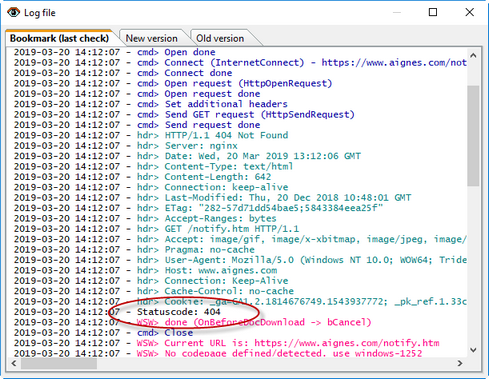Select the 'Open request done' line
This screenshot has height=379, width=489.
pos(137,94)
